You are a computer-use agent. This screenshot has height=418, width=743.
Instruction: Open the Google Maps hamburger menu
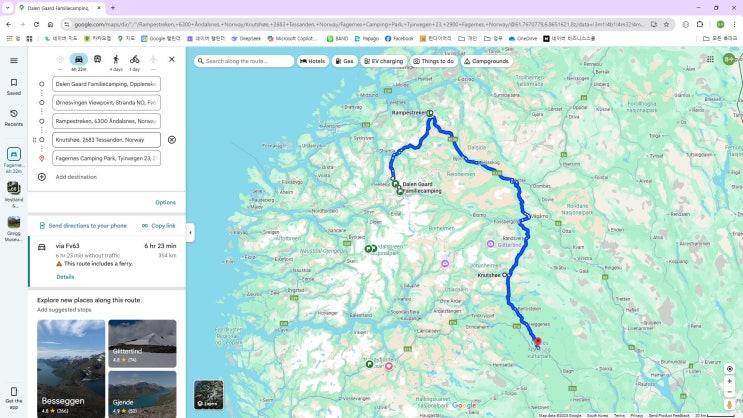click(14, 61)
